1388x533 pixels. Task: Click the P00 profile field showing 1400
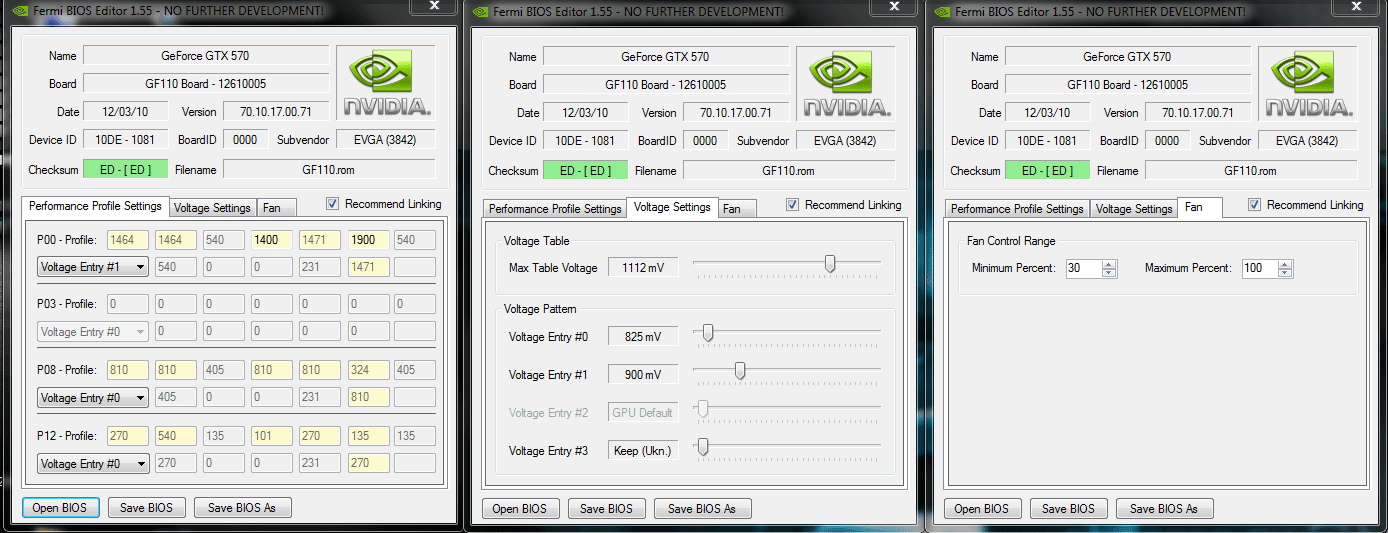point(272,240)
